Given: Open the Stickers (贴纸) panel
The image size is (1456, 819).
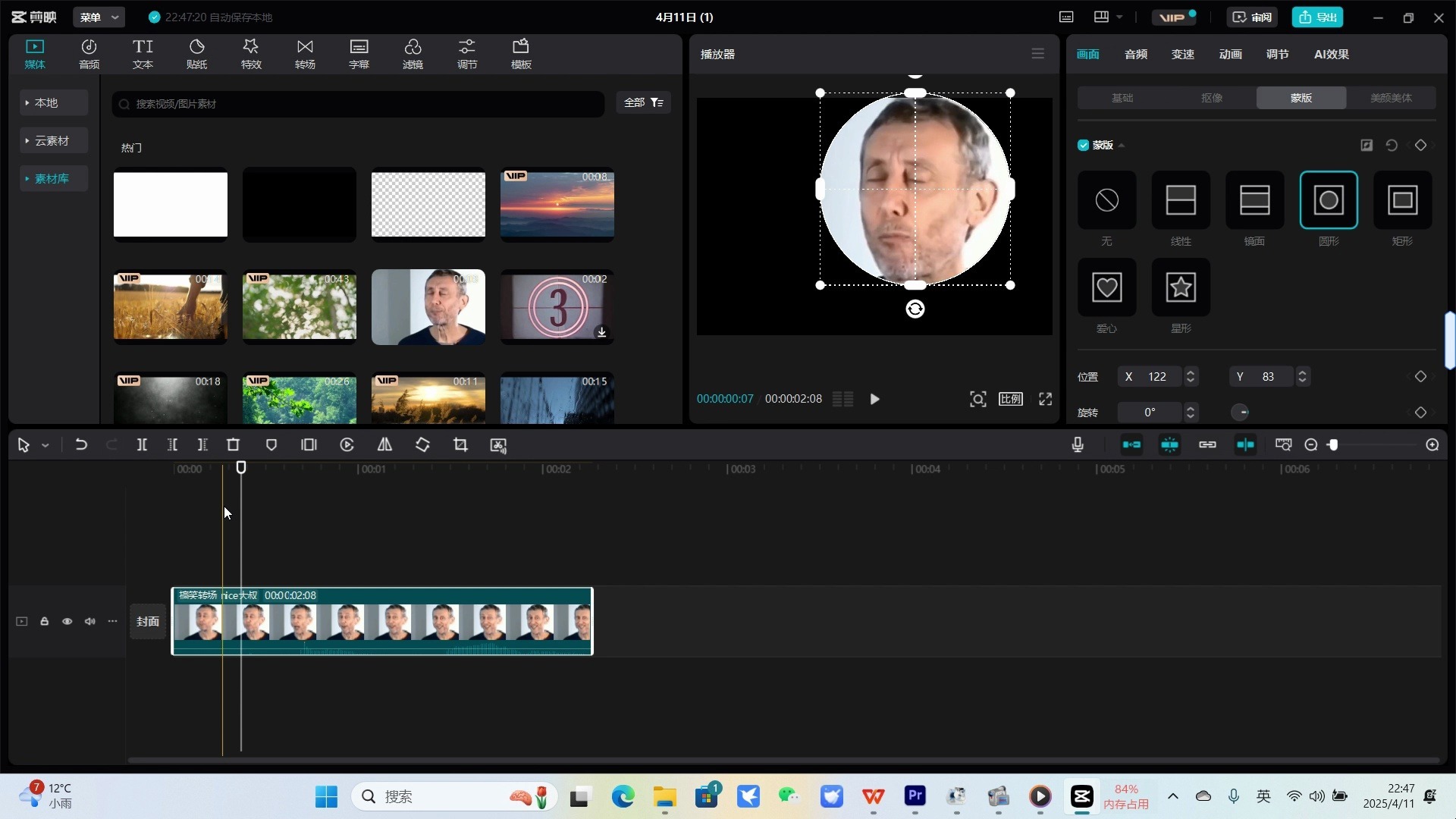Looking at the screenshot, I should (x=196, y=54).
